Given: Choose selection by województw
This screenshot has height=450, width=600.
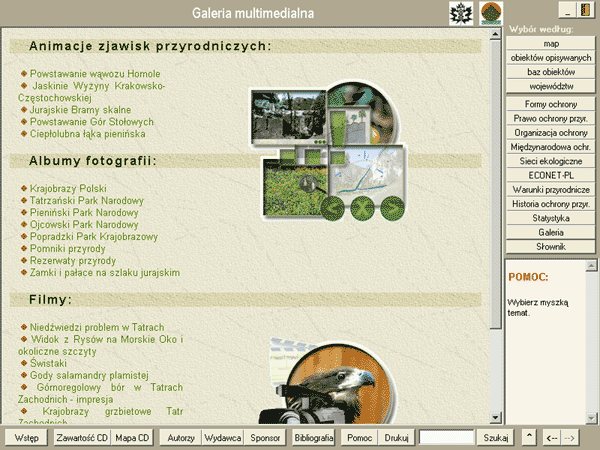Looking at the screenshot, I should click(x=551, y=87).
